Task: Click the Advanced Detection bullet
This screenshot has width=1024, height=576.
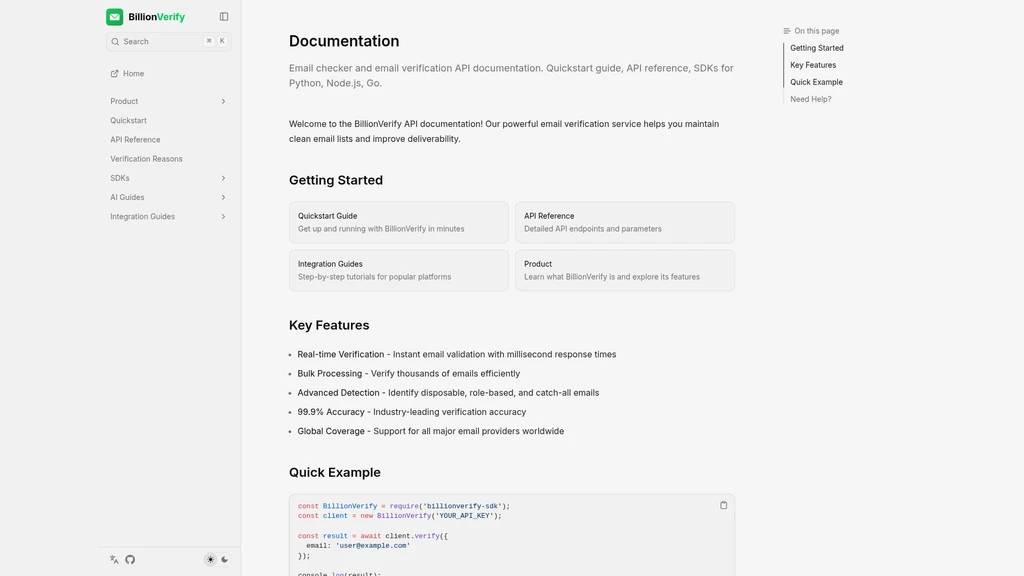Action: 448,393
